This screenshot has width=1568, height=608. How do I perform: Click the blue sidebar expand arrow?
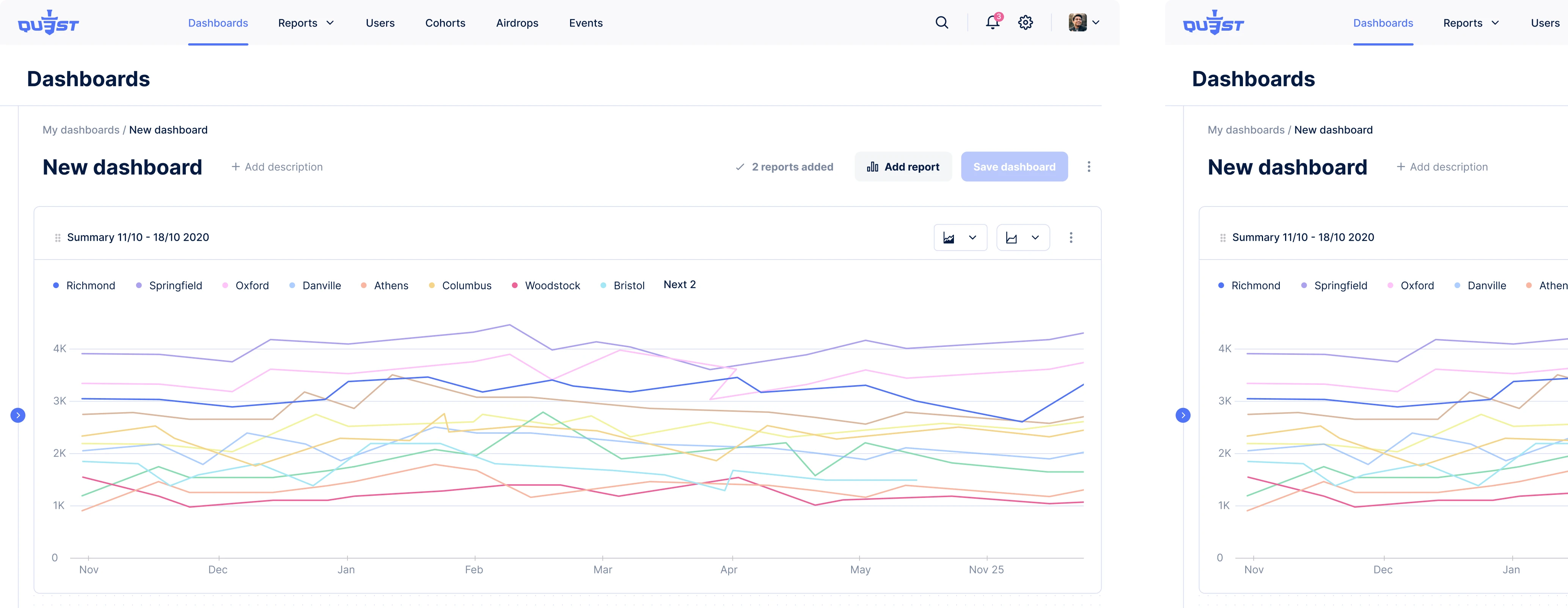[x=18, y=416]
